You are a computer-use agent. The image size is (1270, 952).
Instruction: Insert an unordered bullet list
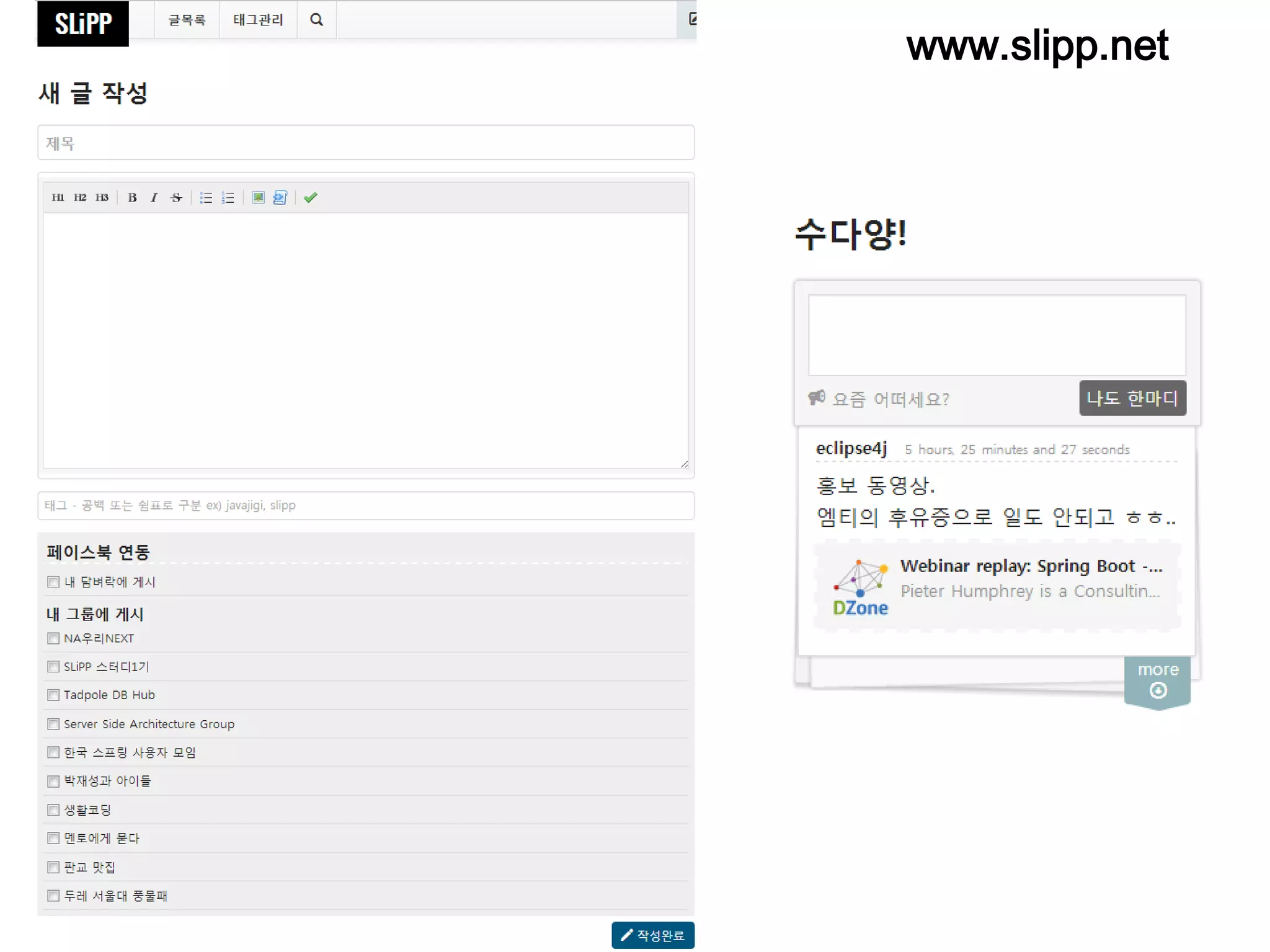click(206, 198)
